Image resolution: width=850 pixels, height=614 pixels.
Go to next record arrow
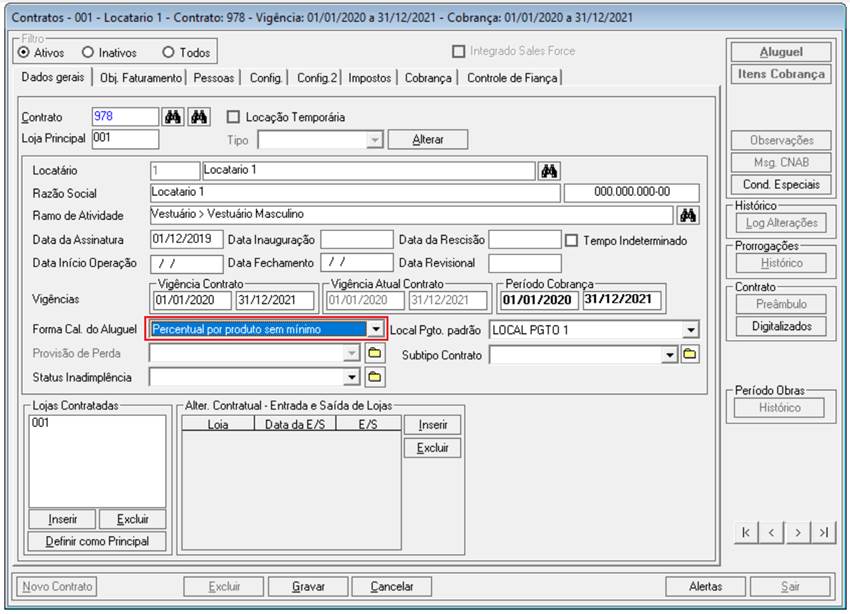point(797,533)
